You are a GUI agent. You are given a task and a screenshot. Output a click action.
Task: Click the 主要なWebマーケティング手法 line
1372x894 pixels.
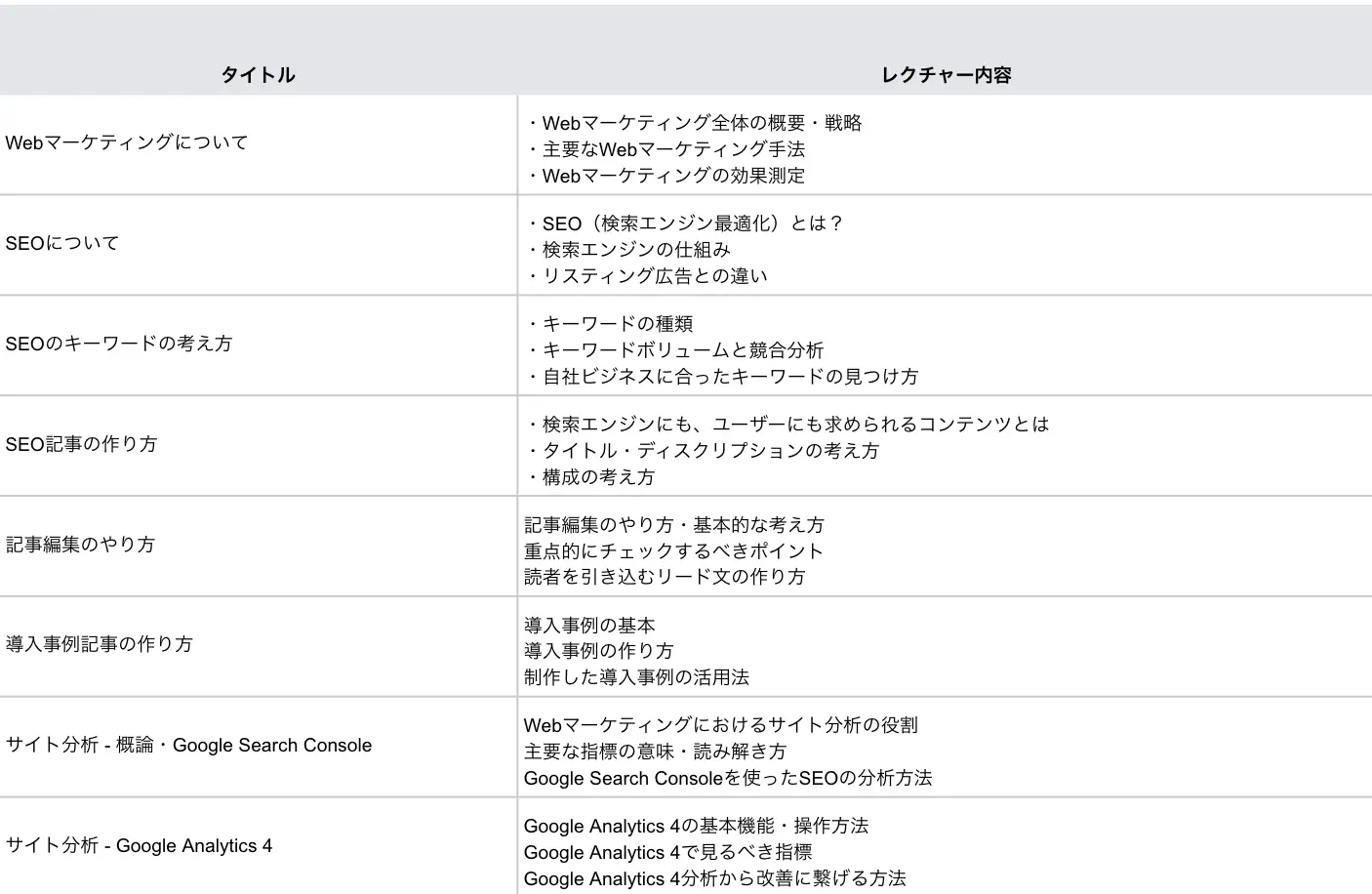[666, 149]
